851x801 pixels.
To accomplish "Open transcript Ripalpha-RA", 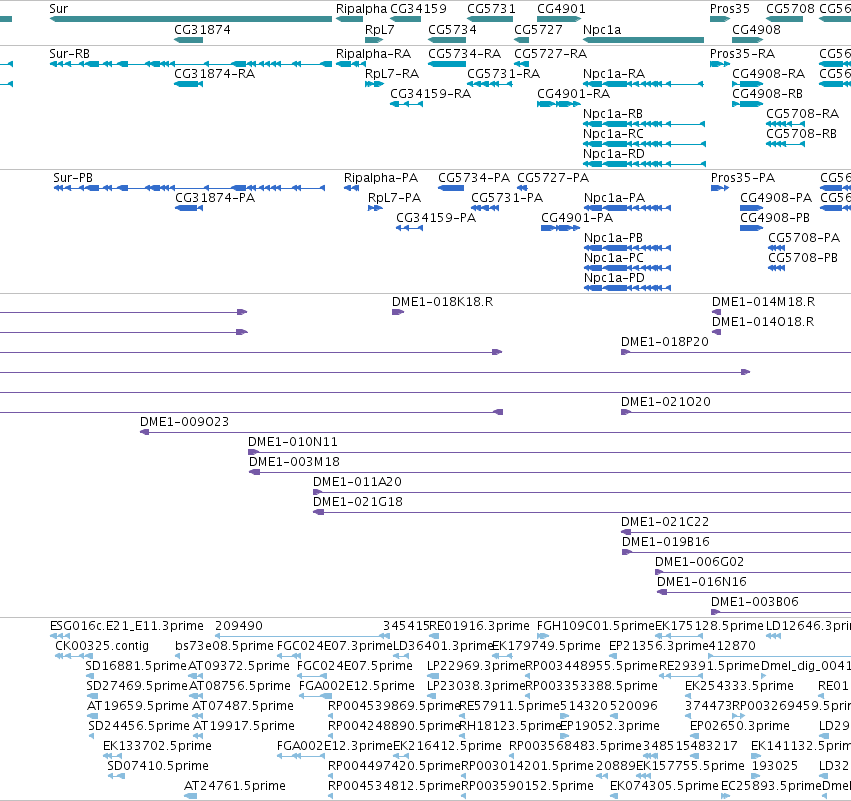I will coord(351,64).
